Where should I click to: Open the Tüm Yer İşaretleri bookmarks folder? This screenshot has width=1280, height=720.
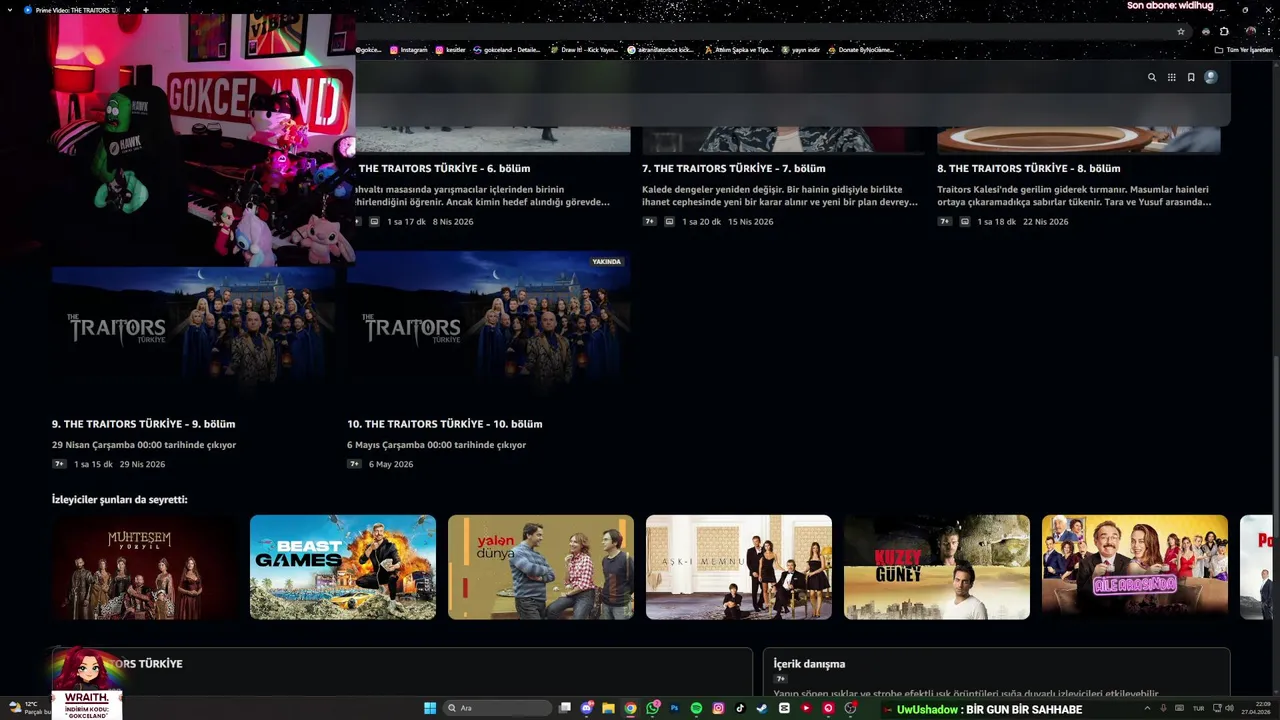pos(1243,49)
